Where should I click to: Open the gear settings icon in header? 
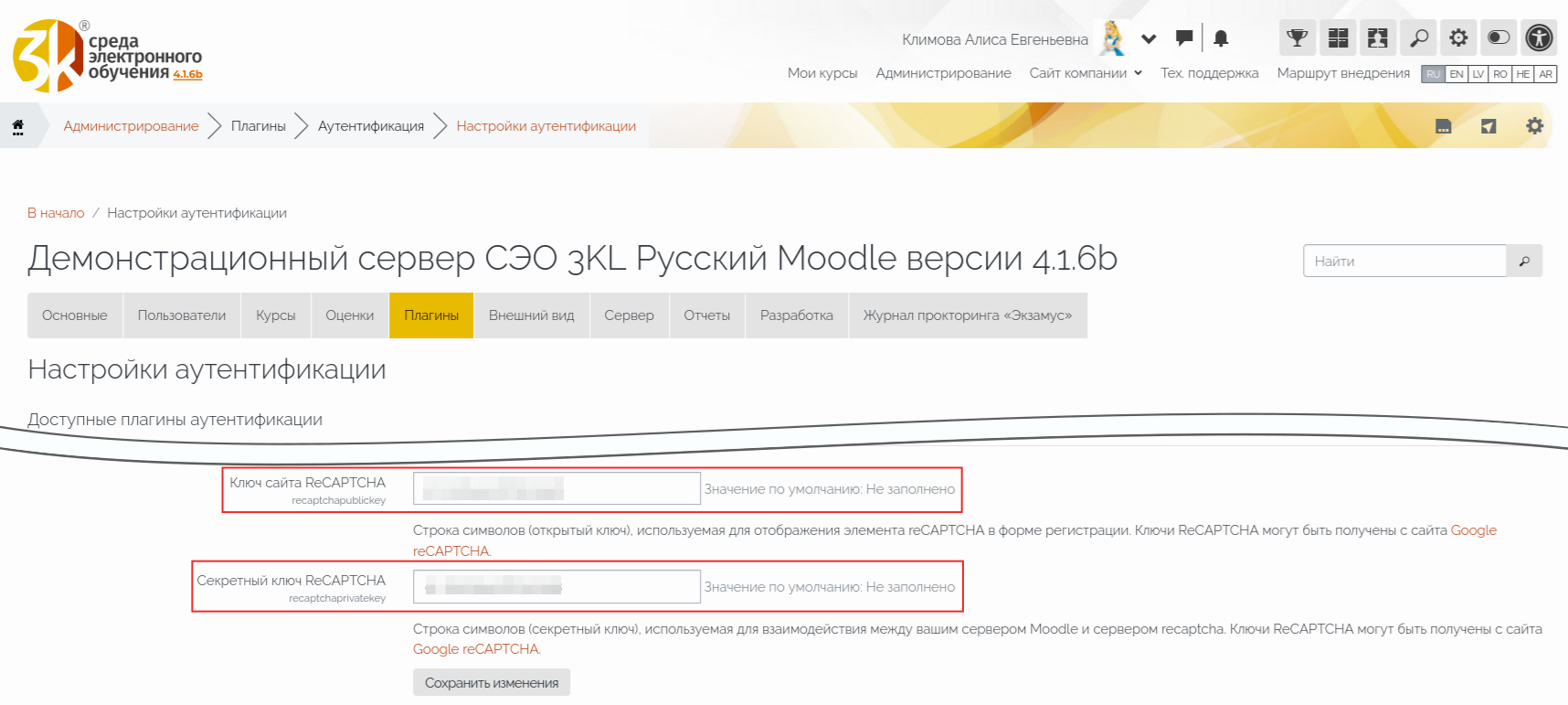[1458, 37]
